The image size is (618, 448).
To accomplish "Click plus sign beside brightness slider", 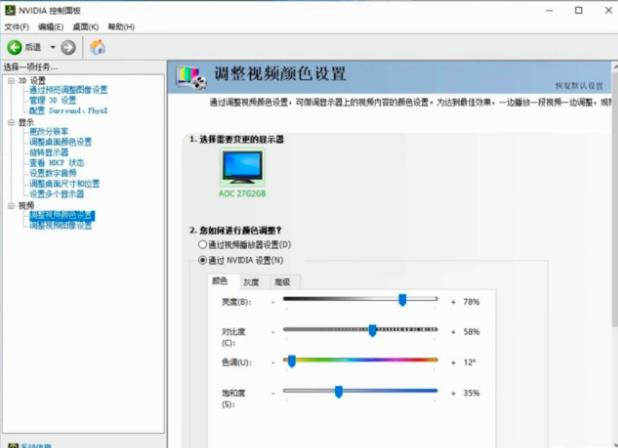I will [x=453, y=302].
